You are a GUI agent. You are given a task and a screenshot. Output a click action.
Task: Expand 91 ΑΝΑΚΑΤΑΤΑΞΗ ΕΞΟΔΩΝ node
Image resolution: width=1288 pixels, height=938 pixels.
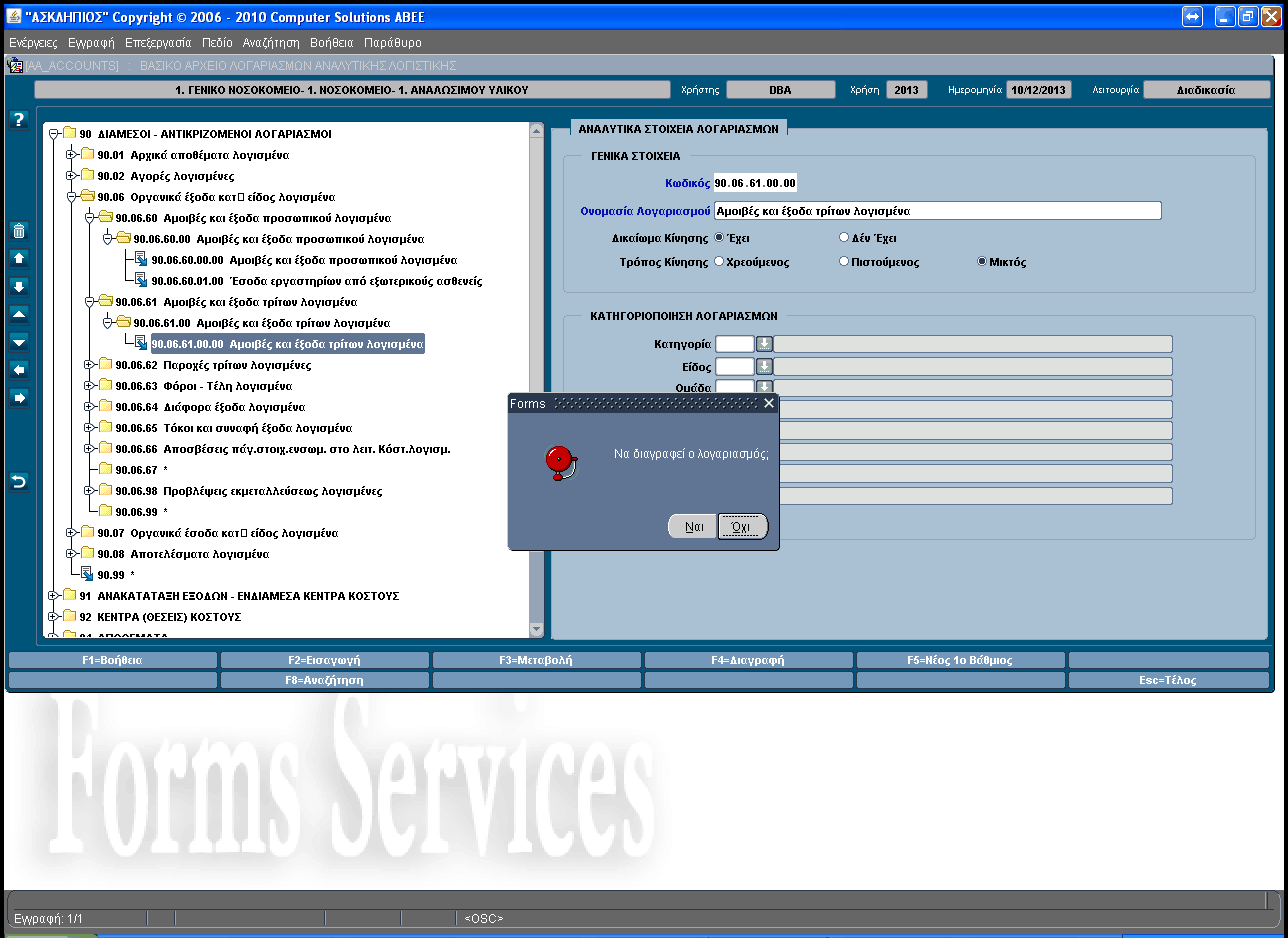coord(53,596)
